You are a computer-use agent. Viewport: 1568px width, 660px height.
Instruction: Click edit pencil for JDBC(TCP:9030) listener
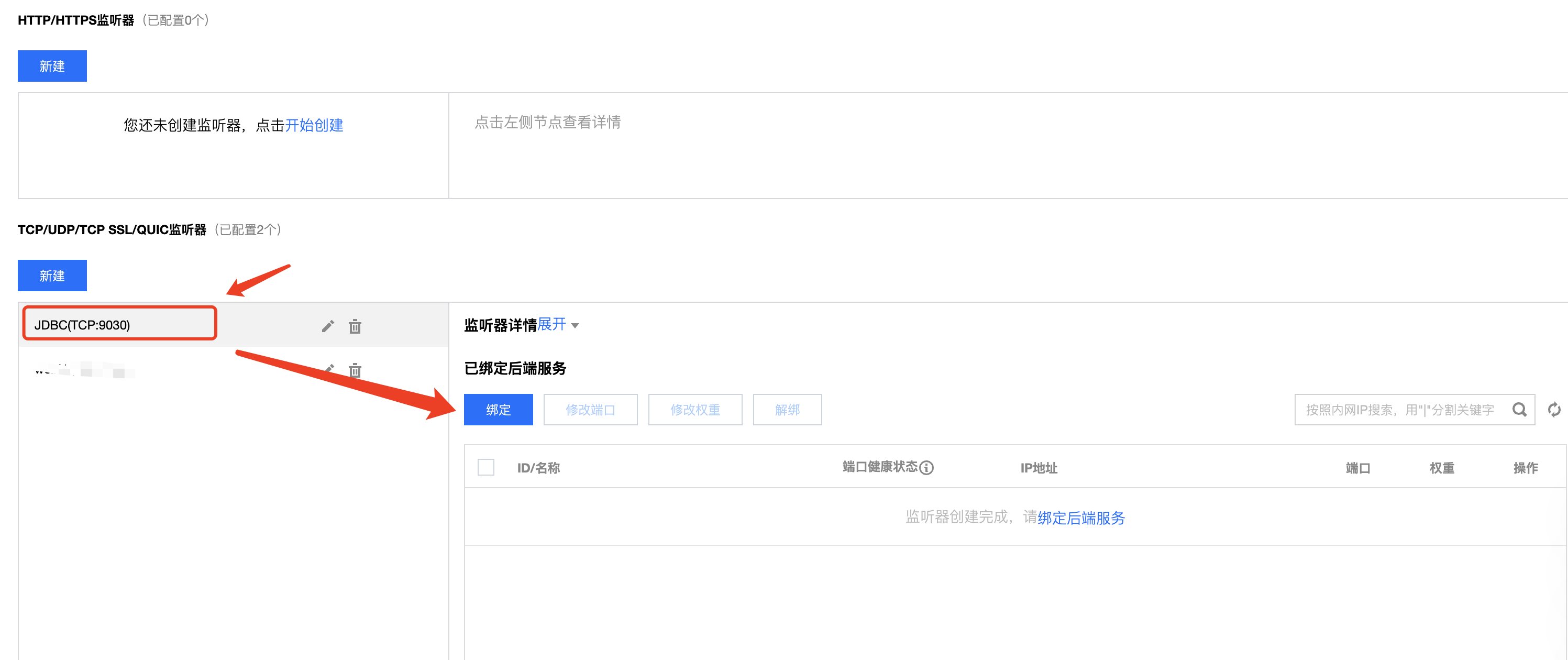point(327,326)
